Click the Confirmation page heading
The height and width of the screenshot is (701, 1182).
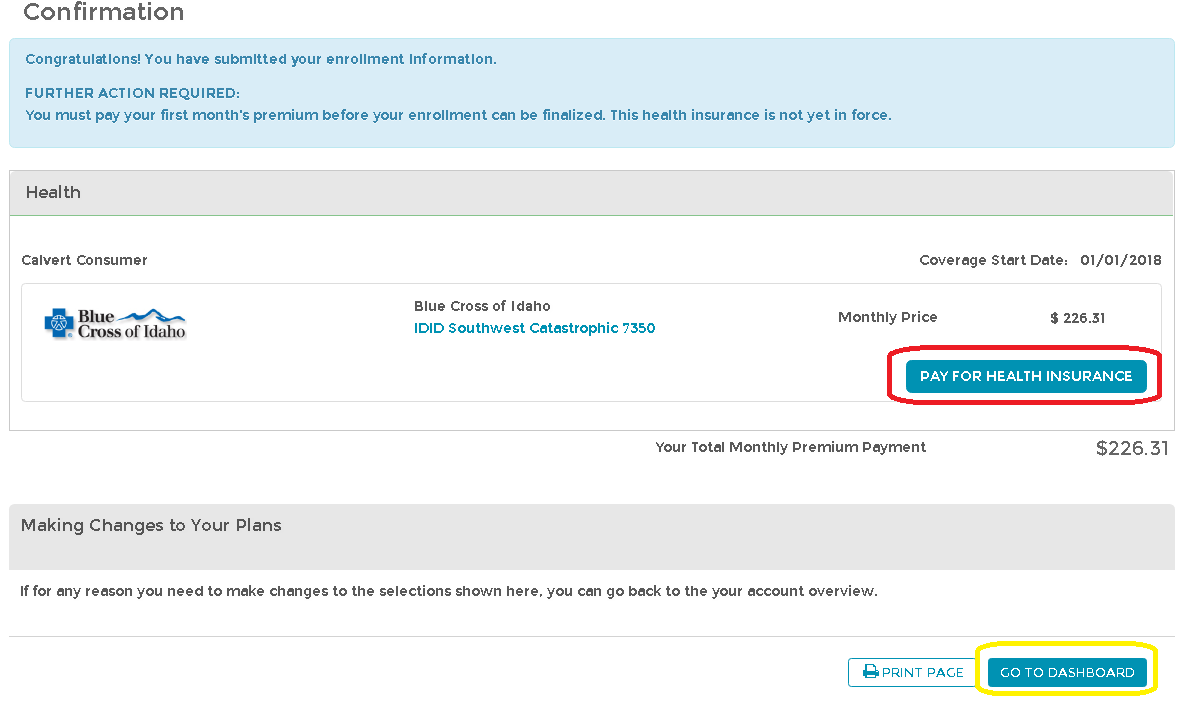click(x=103, y=13)
